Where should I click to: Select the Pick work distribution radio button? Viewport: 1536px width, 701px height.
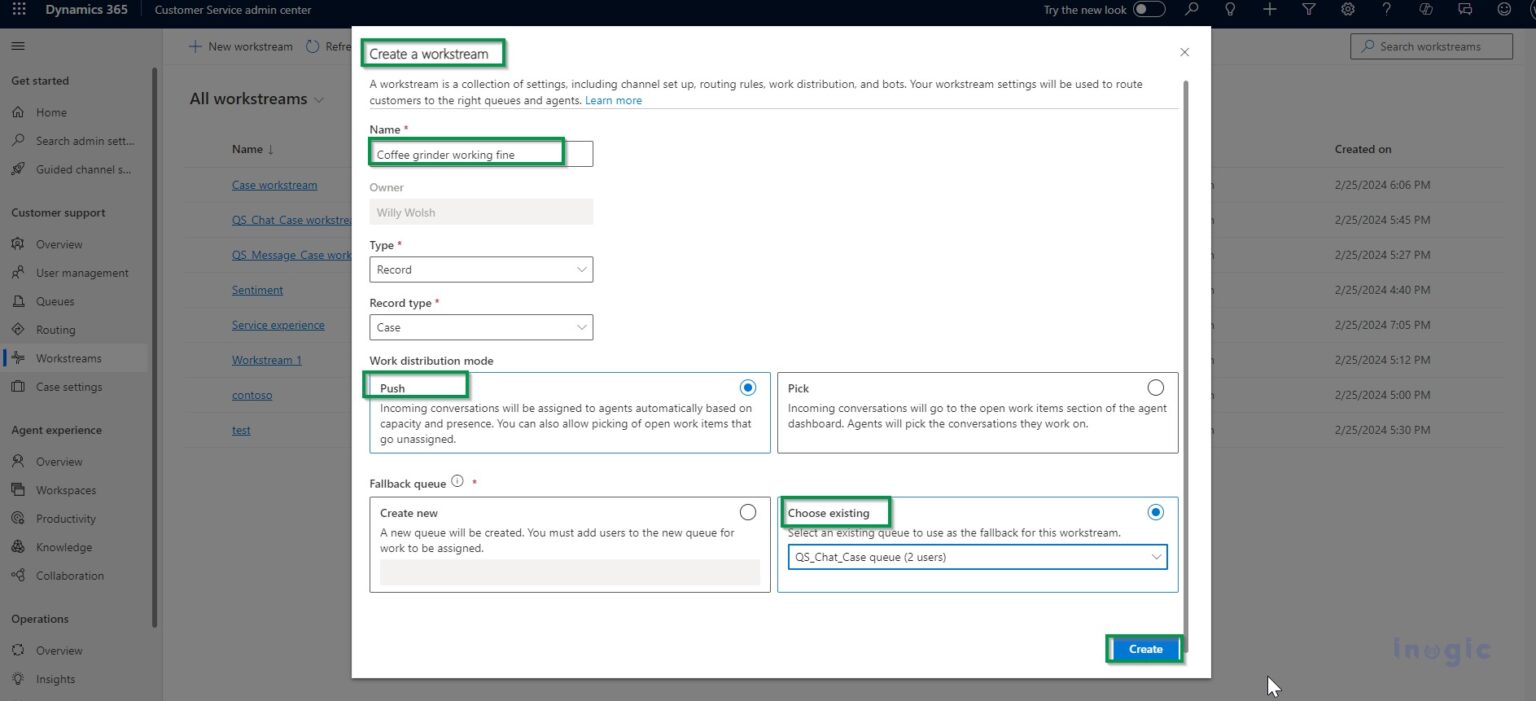click(1155, 387)
